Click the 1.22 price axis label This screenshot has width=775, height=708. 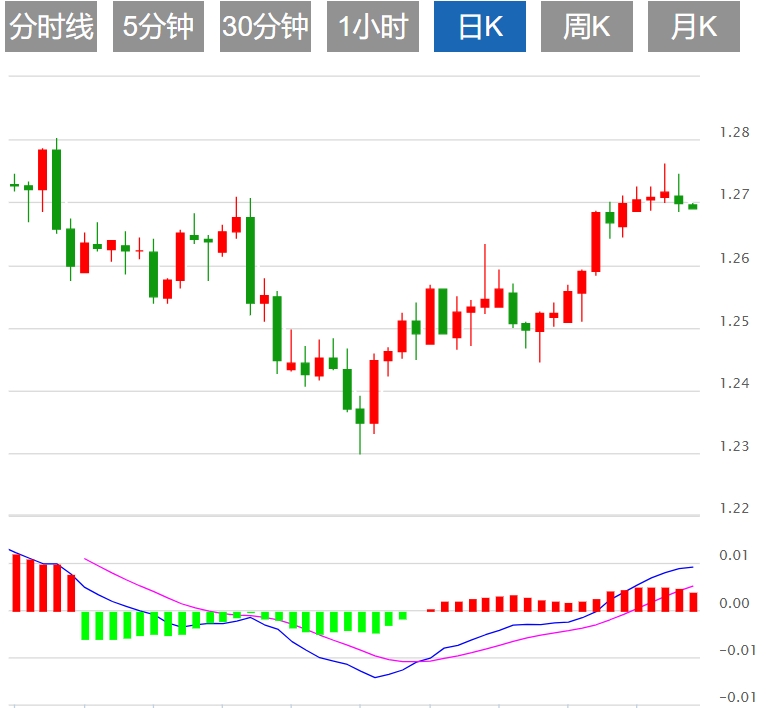733,508
